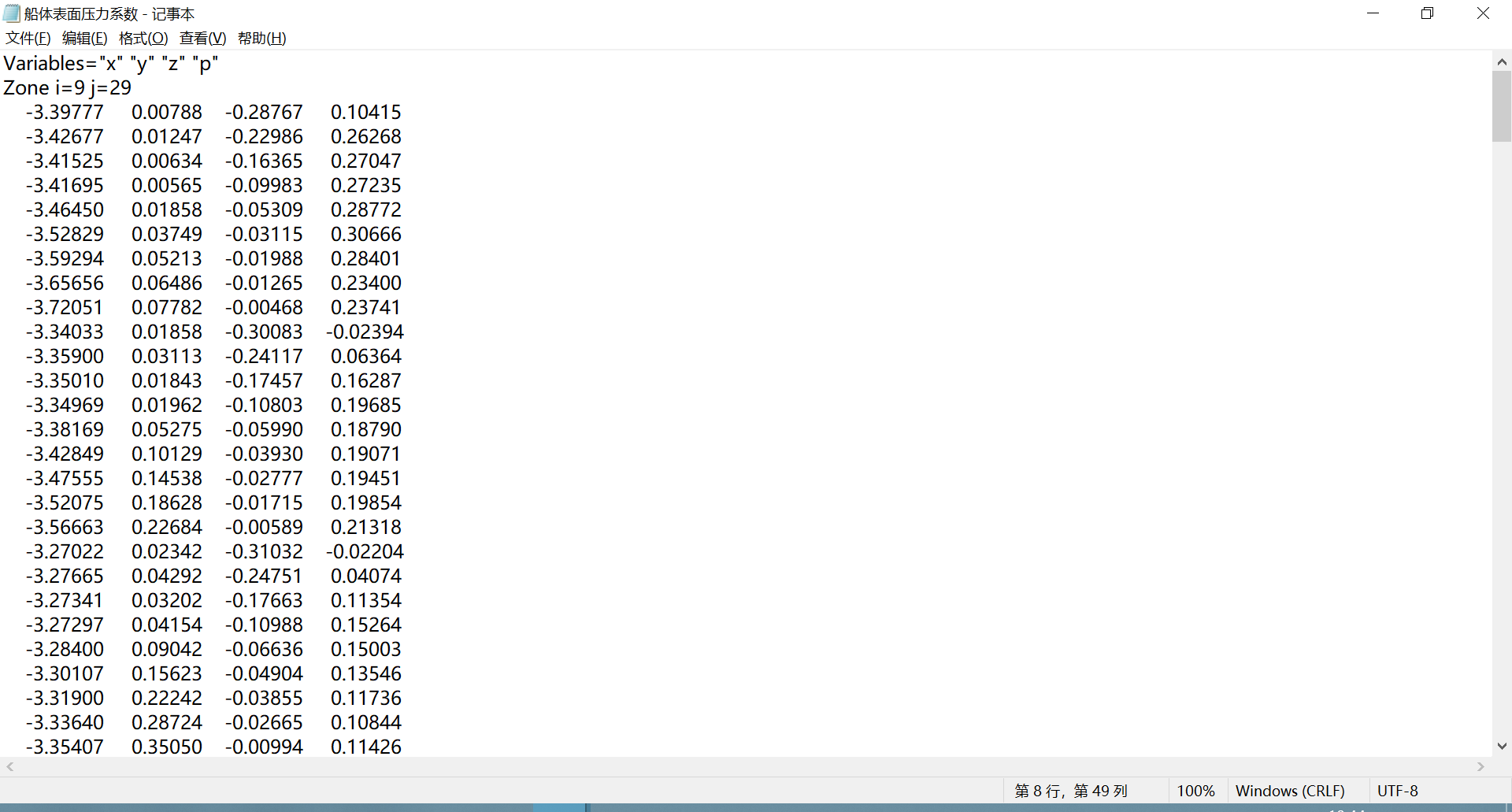Click the value -0.01988
This screenshot has height=812, width=1512.
pyautogui.click(x=264, y=259)
